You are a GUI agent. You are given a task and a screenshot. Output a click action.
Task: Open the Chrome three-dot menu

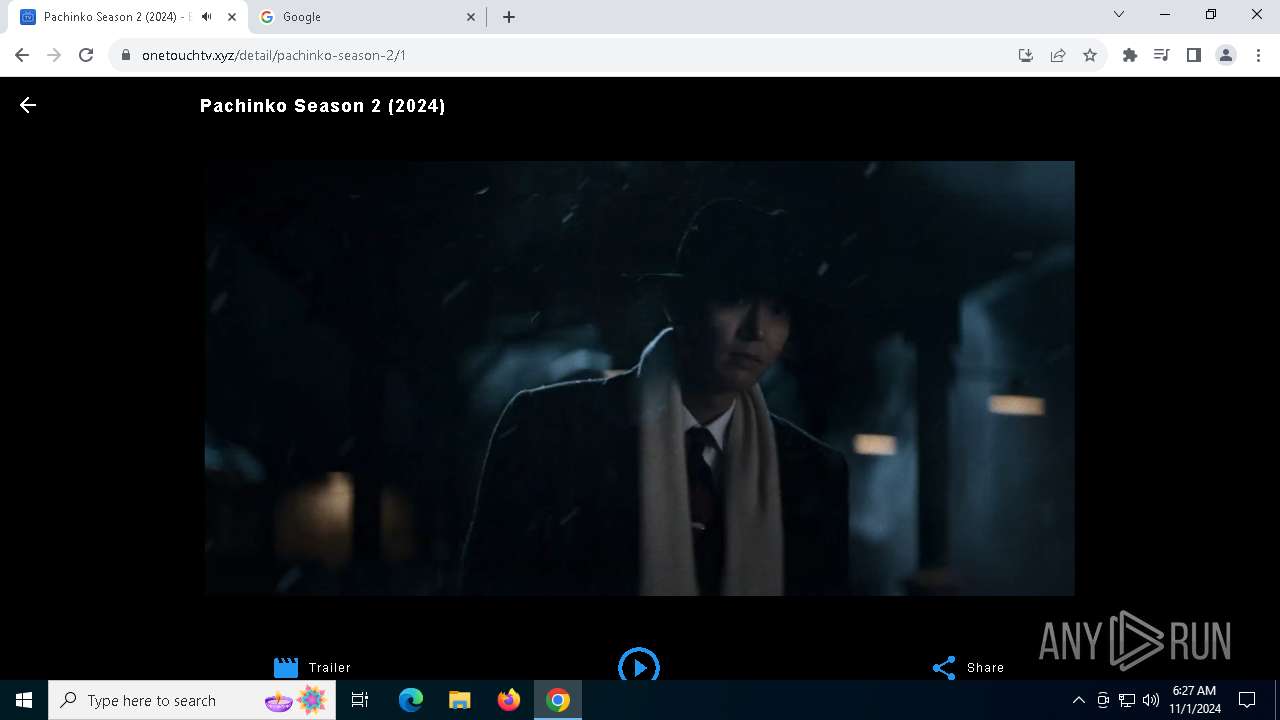pyautogui.click(x=1258, y=55)
